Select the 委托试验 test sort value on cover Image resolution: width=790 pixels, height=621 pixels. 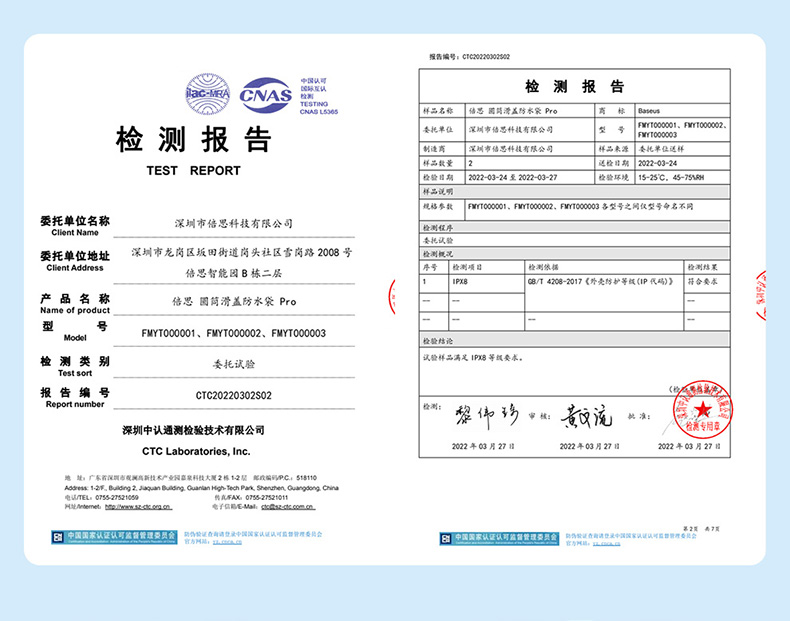pyautogui.click(x=234, y=364)
